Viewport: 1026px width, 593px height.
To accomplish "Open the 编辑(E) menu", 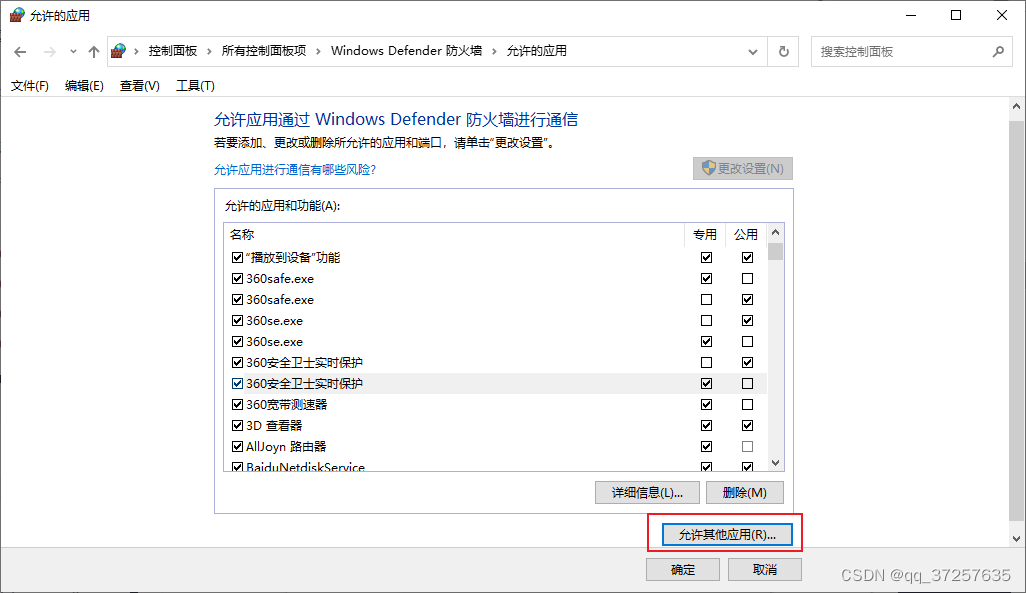I will (84, 86).
